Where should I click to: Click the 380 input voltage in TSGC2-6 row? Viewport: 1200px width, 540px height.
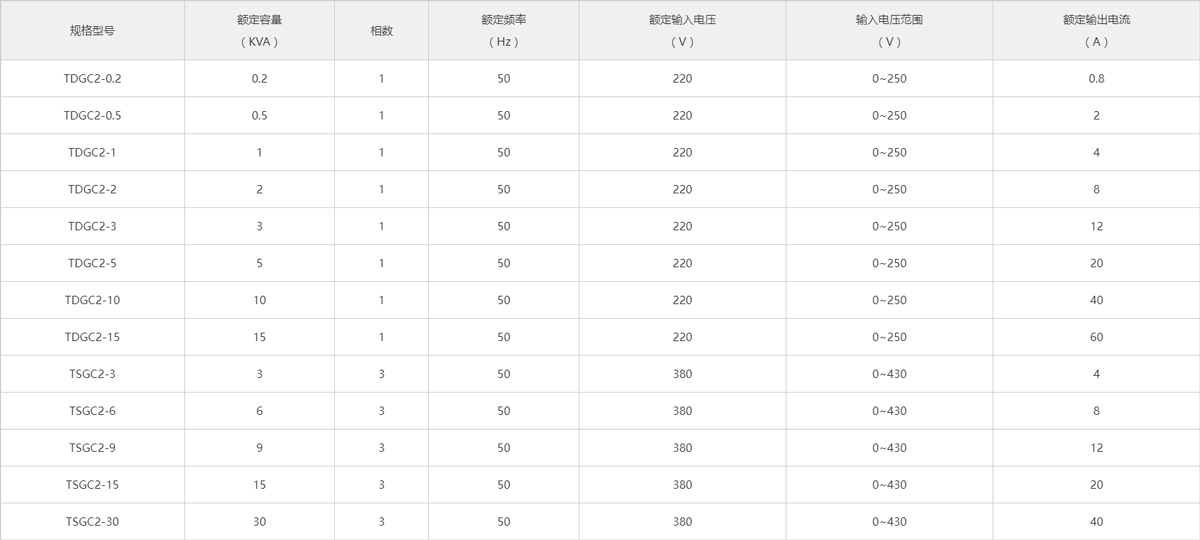click(x=682, y=411)
